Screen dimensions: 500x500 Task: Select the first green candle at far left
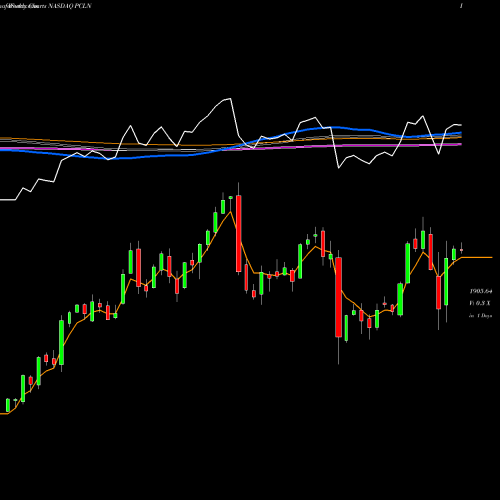coord(8,405)
